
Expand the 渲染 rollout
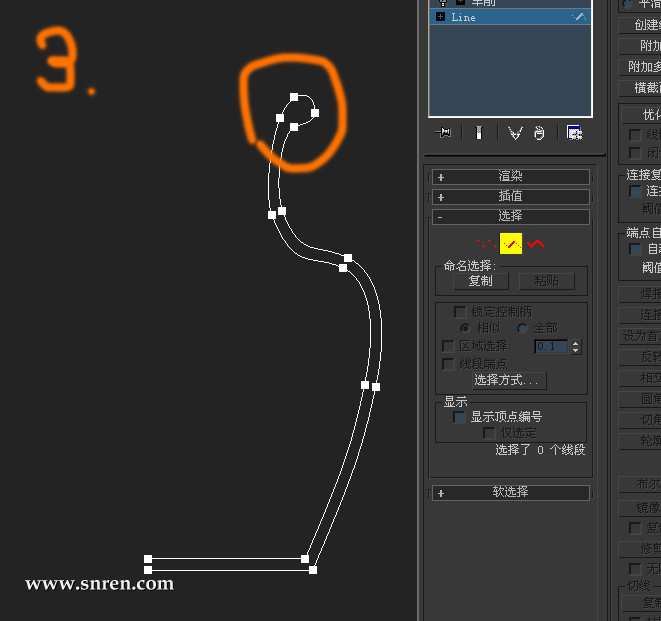tap(511, 177)
